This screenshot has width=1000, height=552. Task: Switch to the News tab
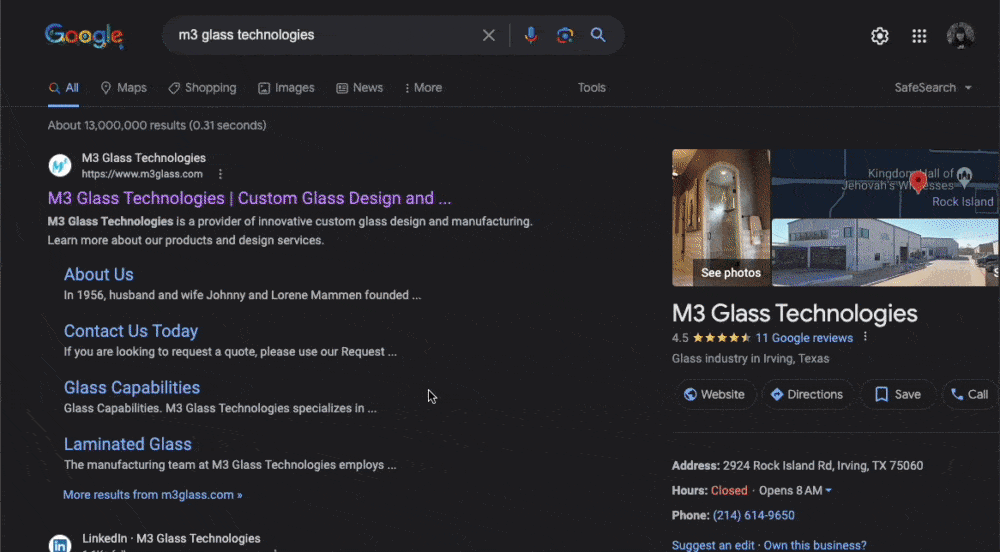(x=360, y=88)
